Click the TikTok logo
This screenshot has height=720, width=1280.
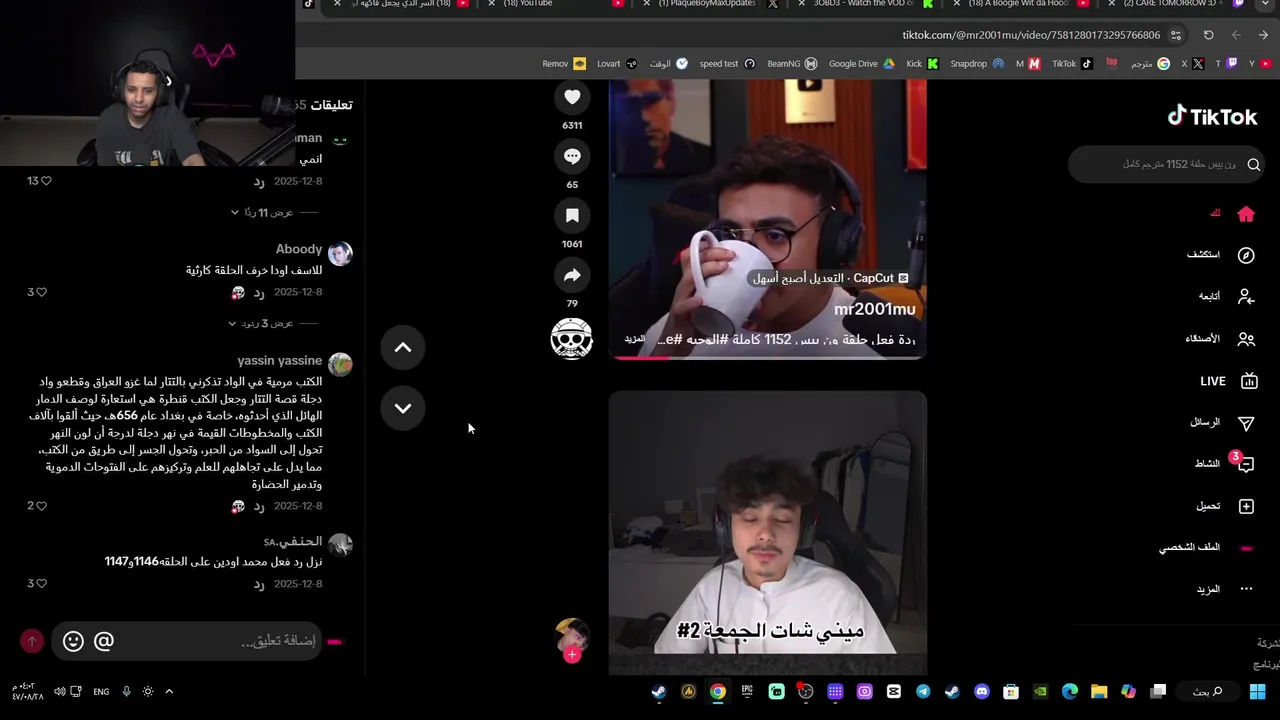point(1213,116)
